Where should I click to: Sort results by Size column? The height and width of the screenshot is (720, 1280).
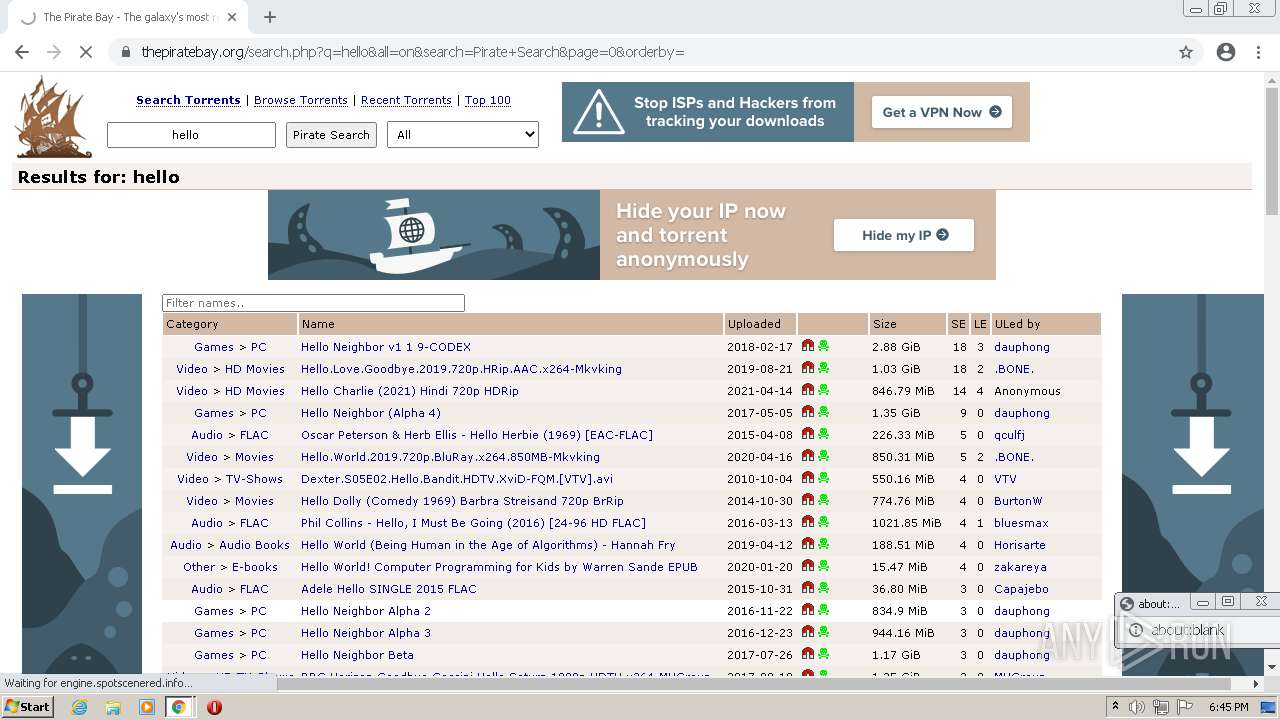coord(885,324)
